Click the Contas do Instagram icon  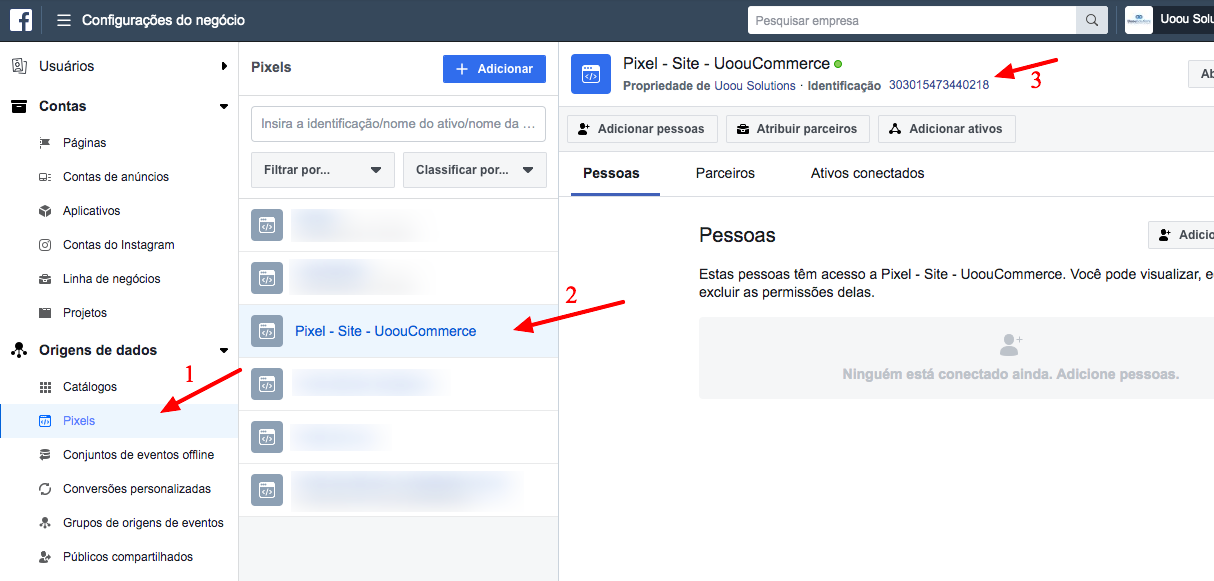44,245
